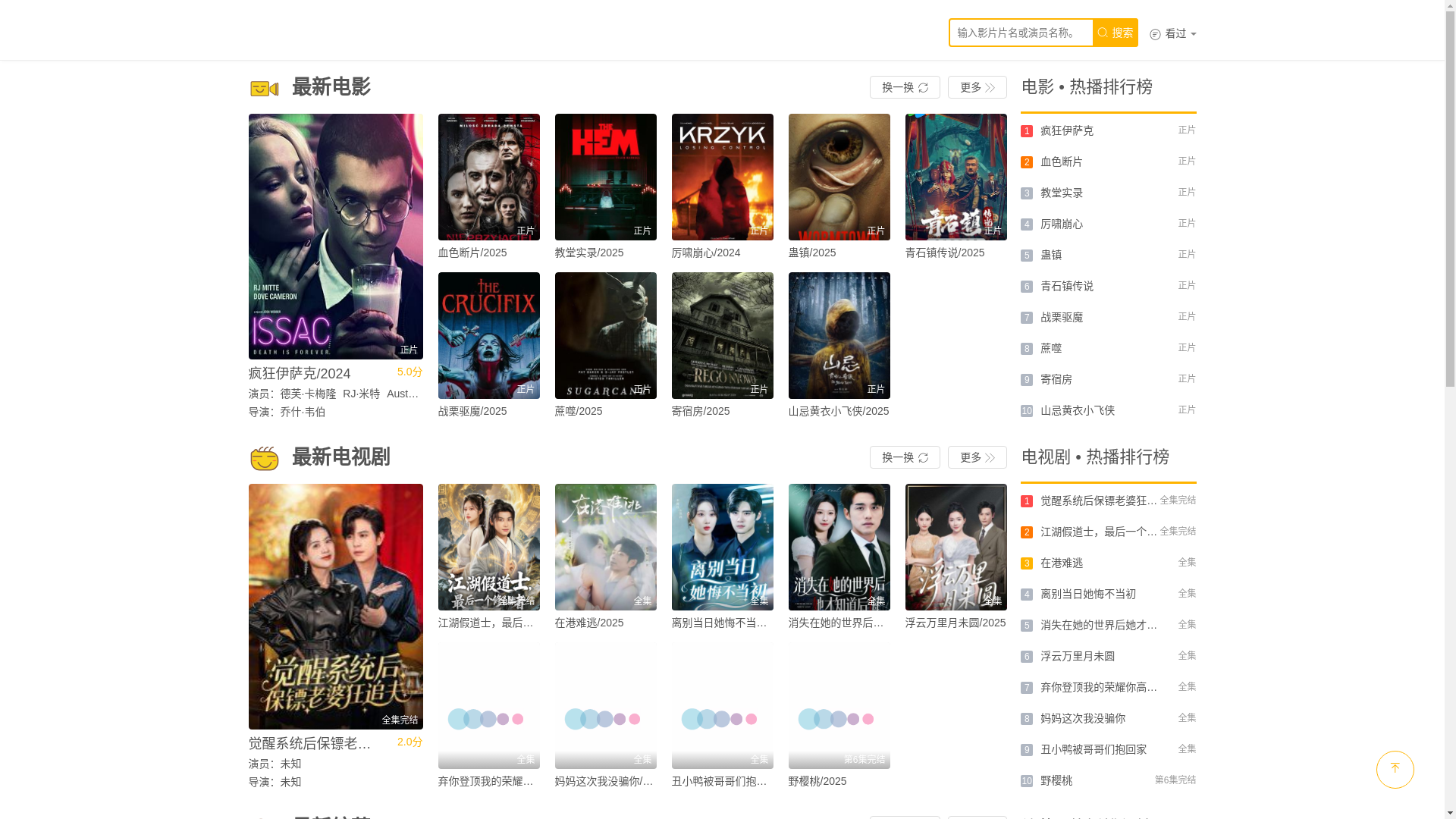1456x819 pixels.
Task: Click 山忌黄衣小飞侠/2025 title text
Action: tap(839, 411)
